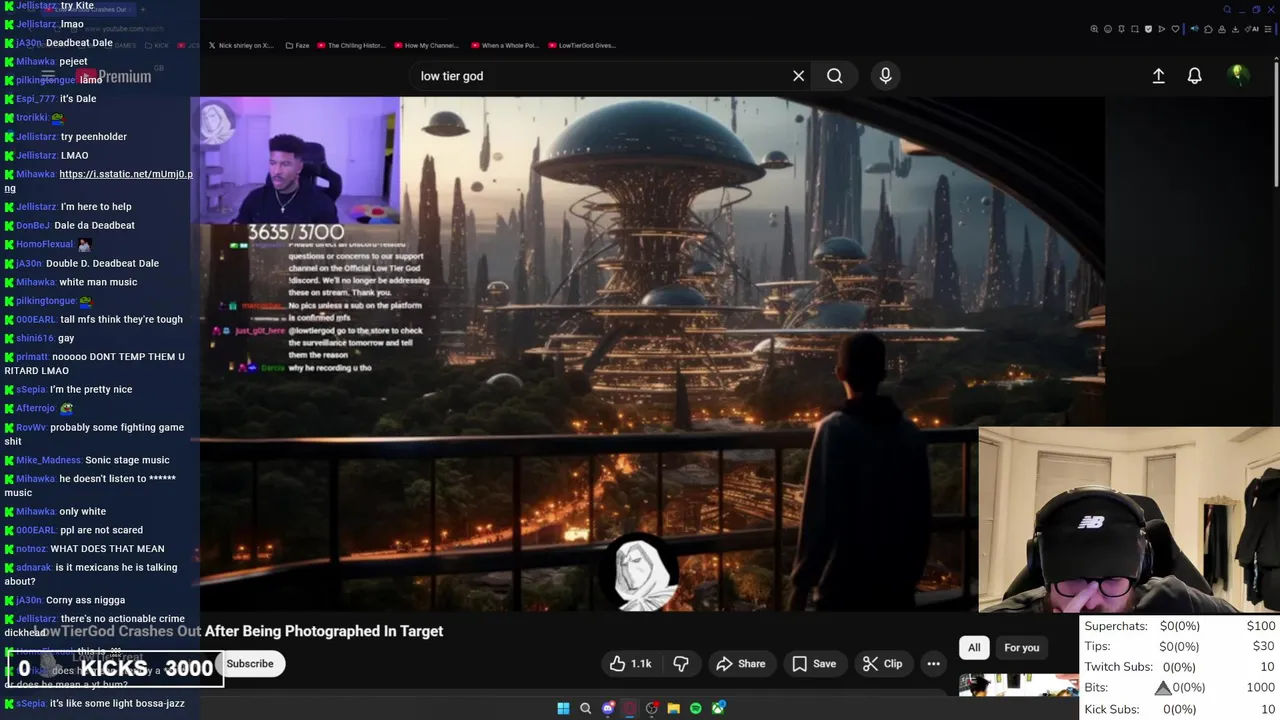Open the 'Nick shirley on X' bookmark

[240, 45]
